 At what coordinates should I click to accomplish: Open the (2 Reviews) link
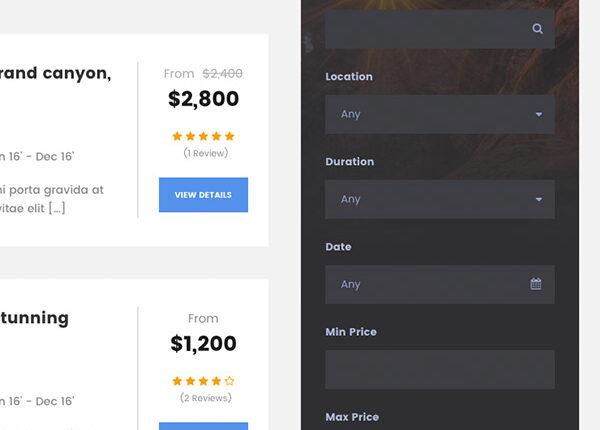[203, 398]
